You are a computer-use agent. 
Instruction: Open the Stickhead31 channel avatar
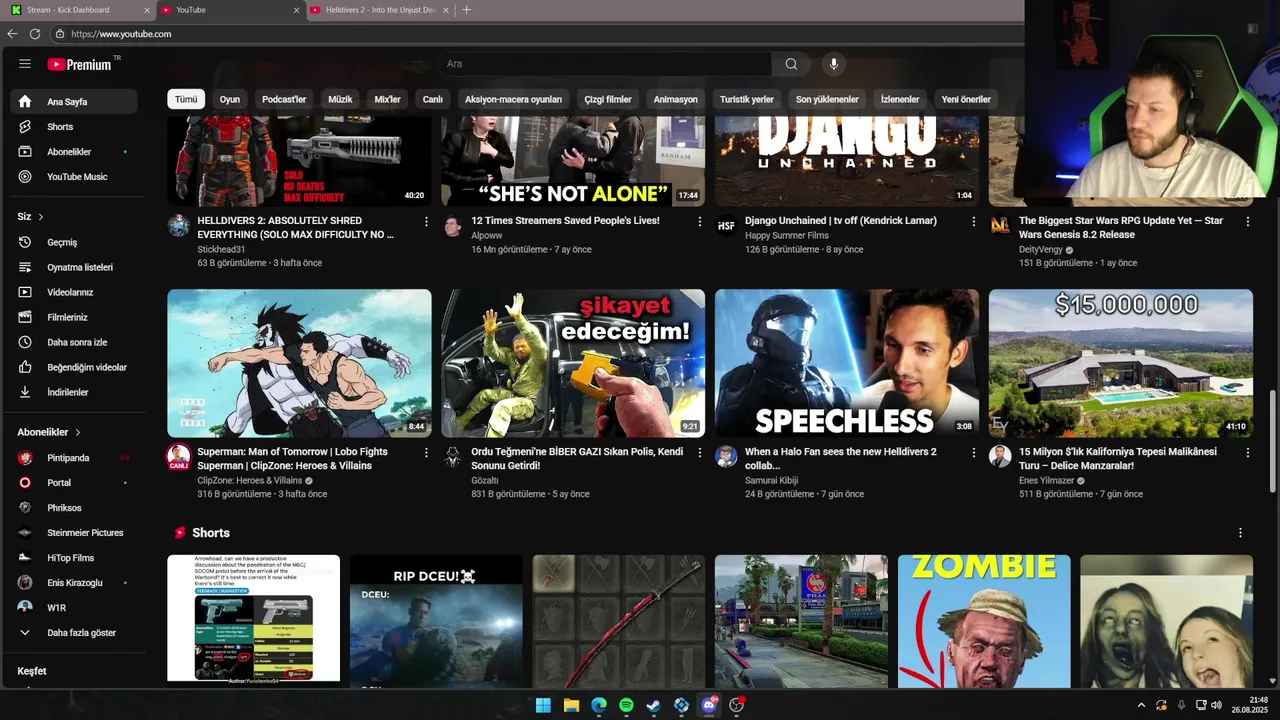(179, 225)
